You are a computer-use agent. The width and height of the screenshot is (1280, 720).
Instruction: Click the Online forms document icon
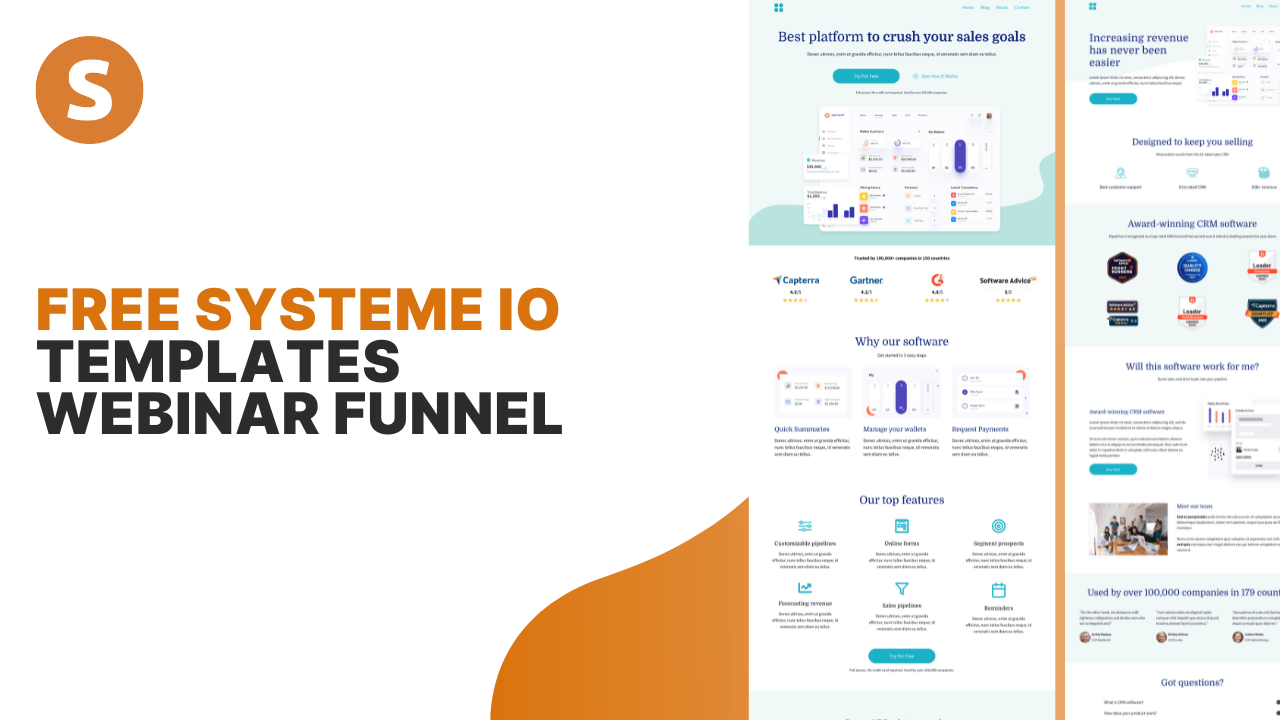[901, 525]
